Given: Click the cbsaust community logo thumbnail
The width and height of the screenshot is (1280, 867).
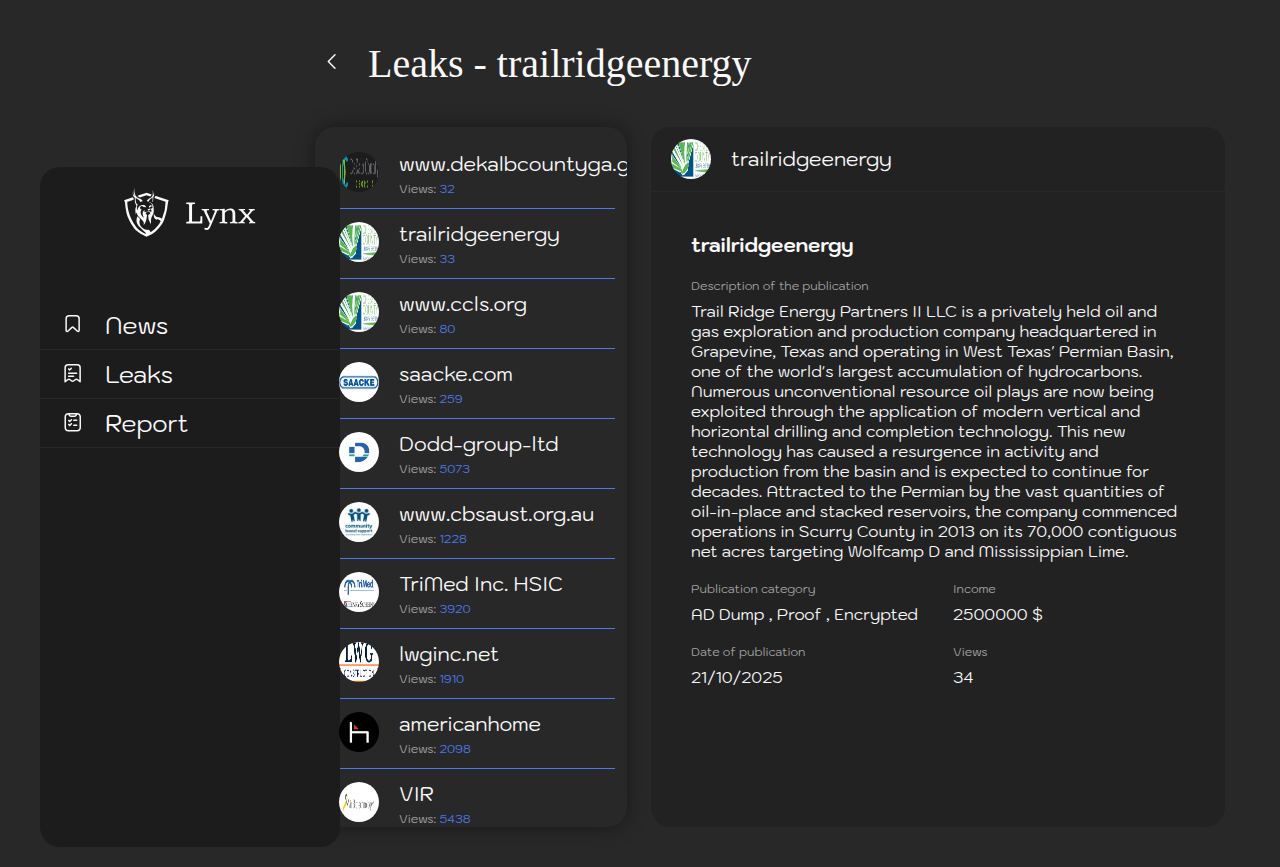Looking at the screenshot, I should tap(359, 522).
